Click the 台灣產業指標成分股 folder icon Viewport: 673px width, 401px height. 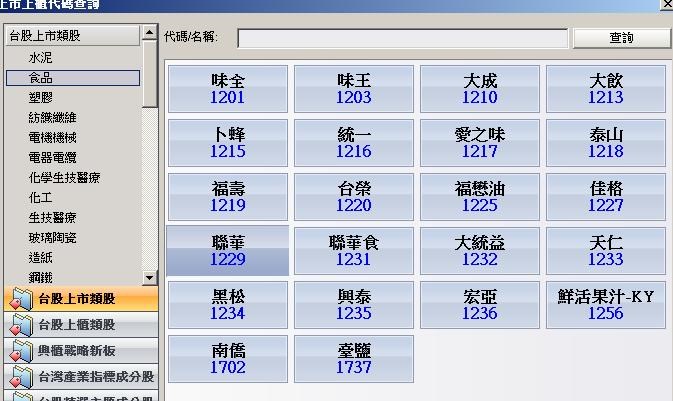pyautogui.click(x=21, y=377)
